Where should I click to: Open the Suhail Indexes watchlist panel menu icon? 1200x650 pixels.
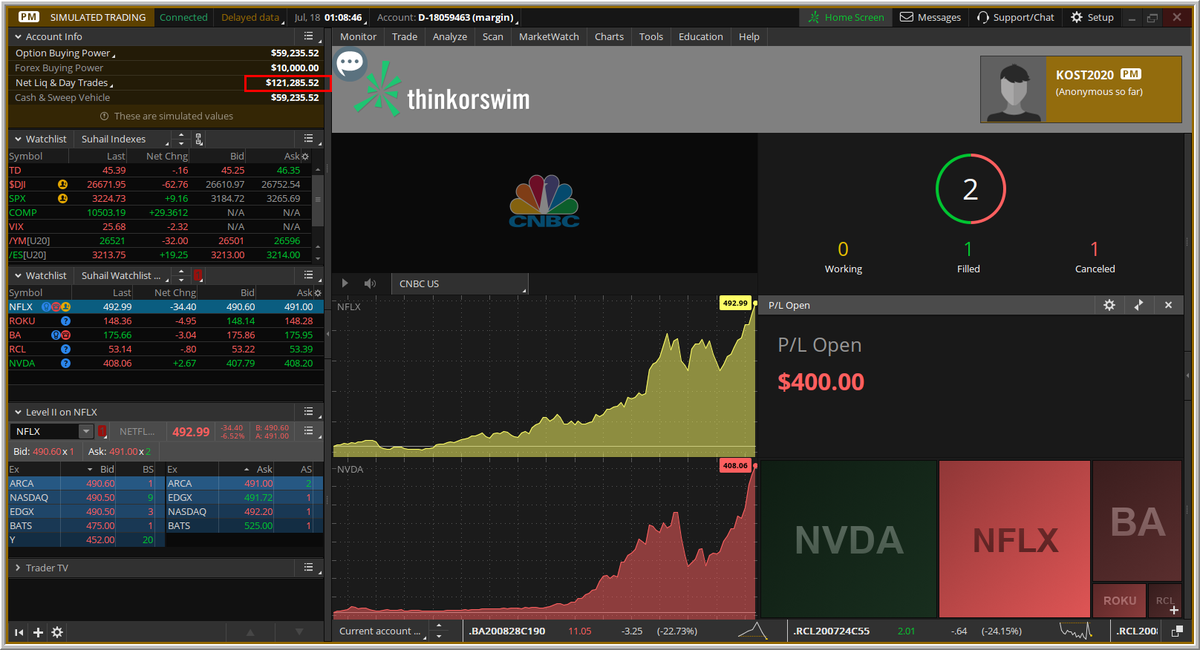coord(308,139)
